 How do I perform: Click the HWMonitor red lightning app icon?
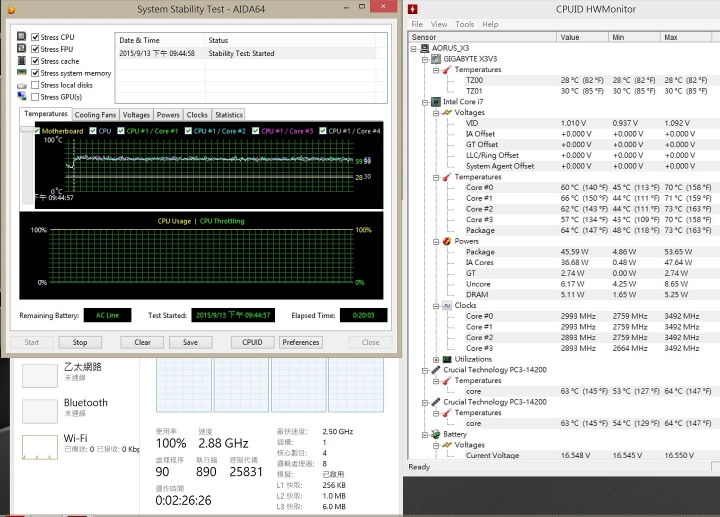(413, 9)
